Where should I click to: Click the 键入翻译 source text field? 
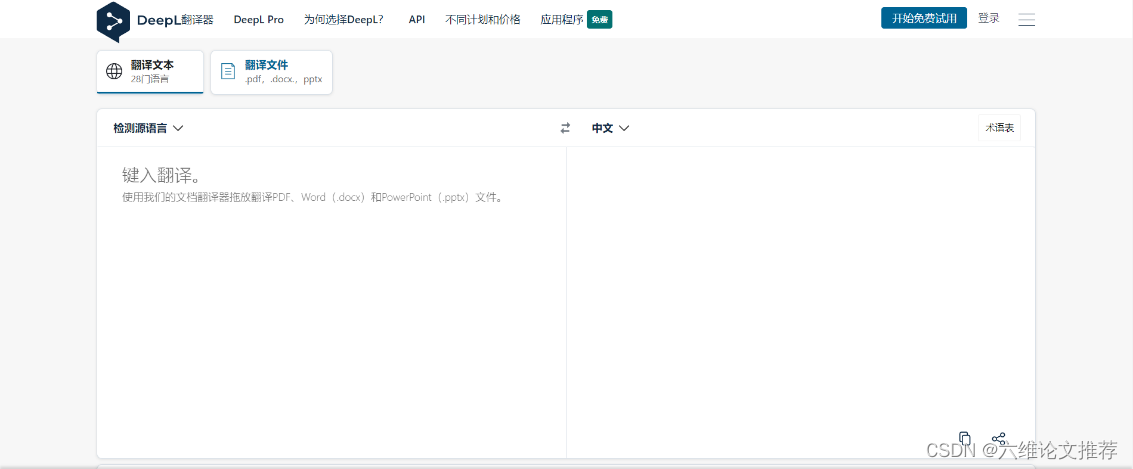point(332,301)
